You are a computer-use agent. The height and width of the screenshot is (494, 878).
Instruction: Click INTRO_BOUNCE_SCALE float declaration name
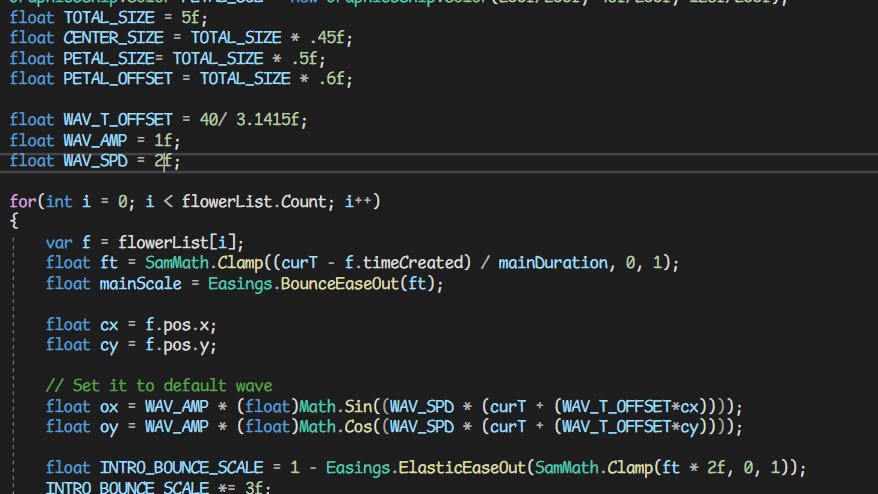click(x=181, y=468)
